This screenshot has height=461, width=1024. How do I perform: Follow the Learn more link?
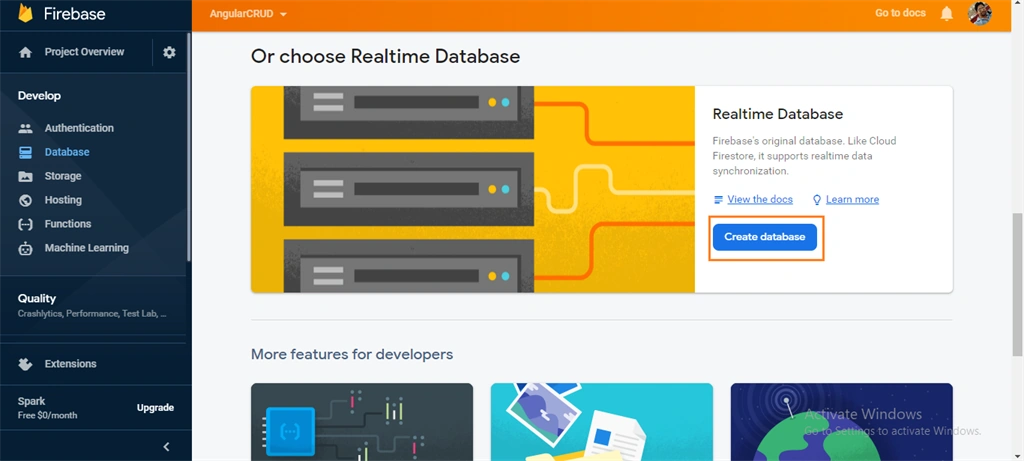[852, 200]
